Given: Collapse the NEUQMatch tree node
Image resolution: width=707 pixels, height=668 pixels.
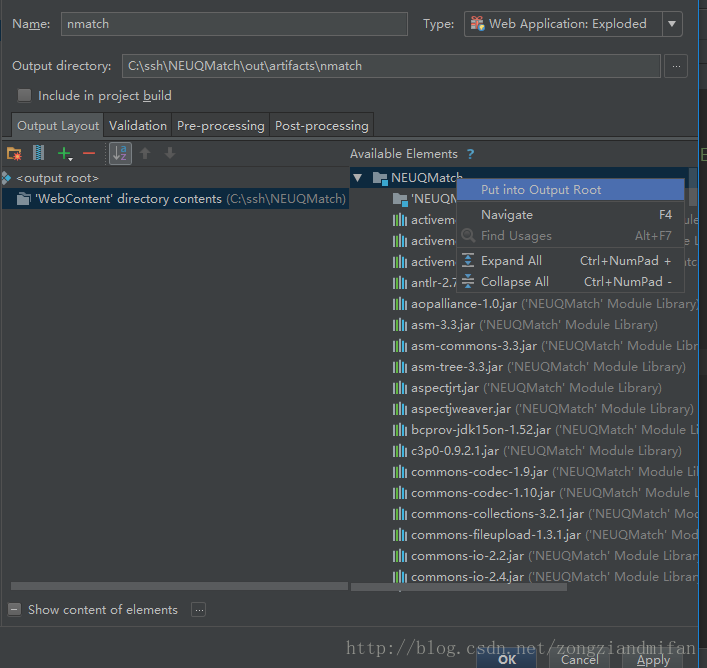Looking at the screenshot, I should (358, 178).
